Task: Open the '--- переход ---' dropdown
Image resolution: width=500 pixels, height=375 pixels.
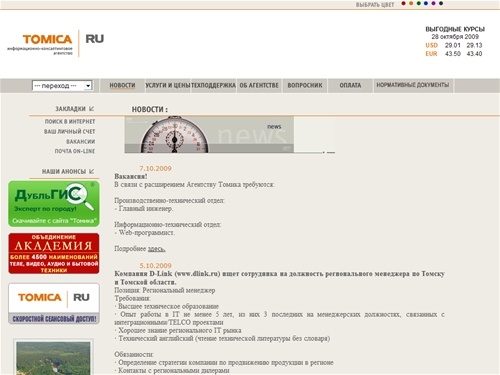Action: (x=62, y=86)
